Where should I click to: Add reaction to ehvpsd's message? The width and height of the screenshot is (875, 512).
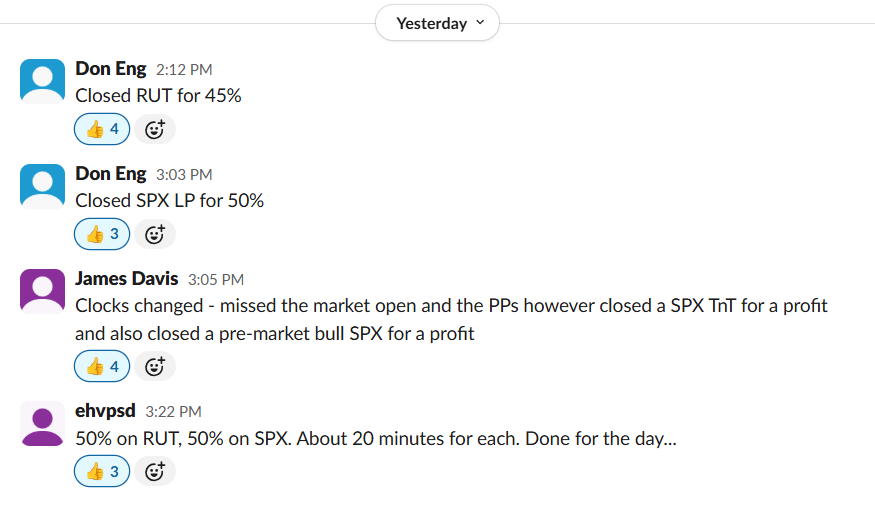tap(155, 472)
